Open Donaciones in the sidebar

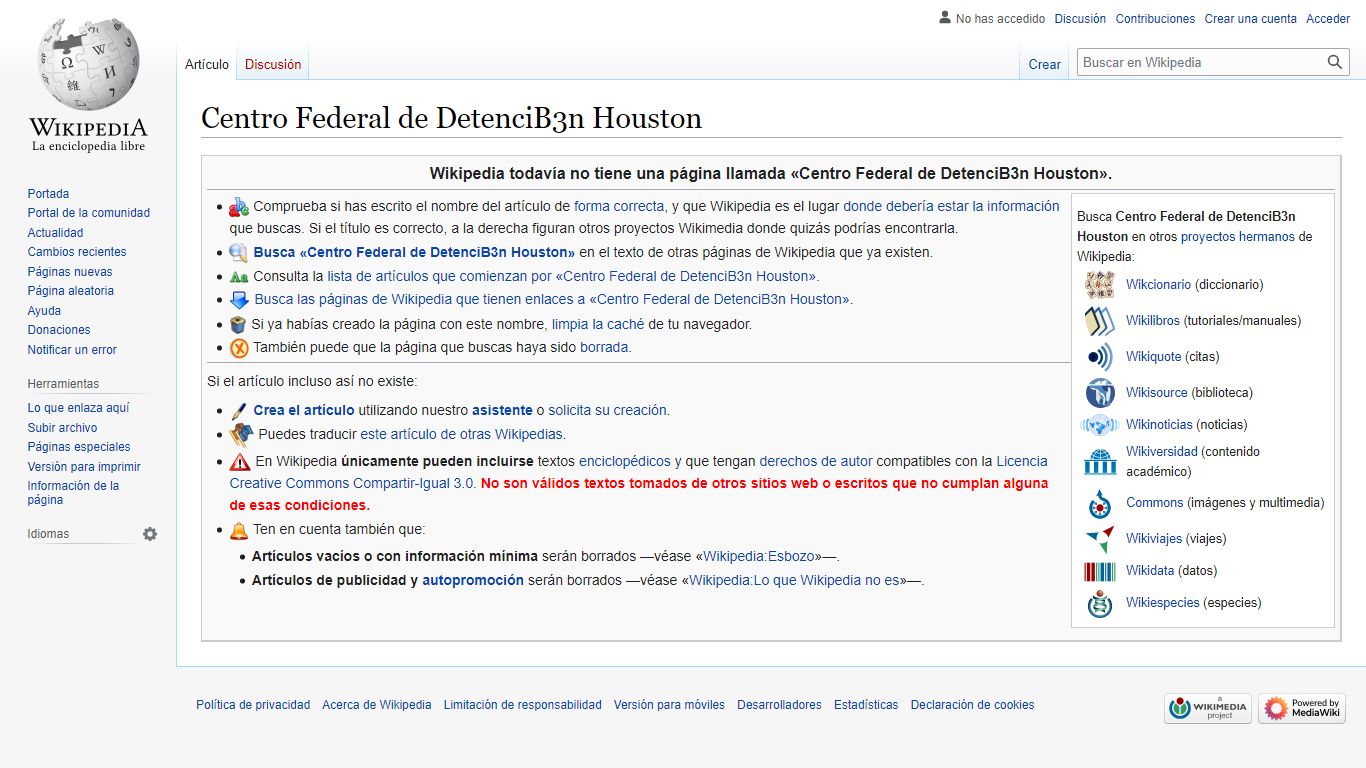pyautogui.click(x=59, y=330)
